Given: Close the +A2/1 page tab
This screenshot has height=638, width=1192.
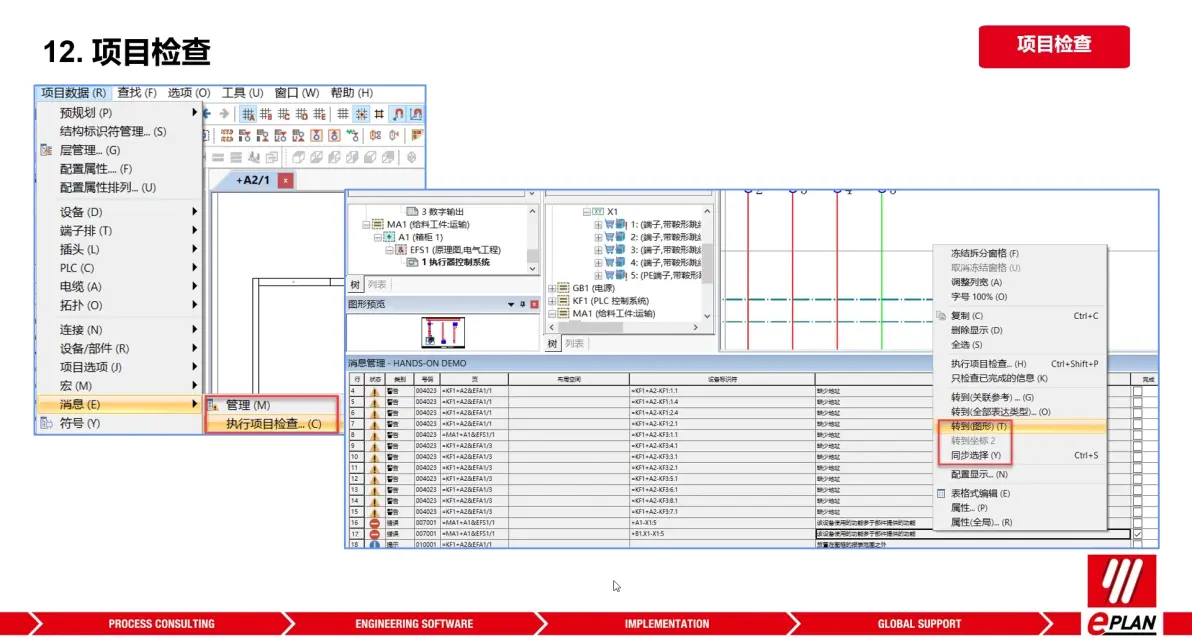Looking at the screenshot, I should tap(285, 181).
